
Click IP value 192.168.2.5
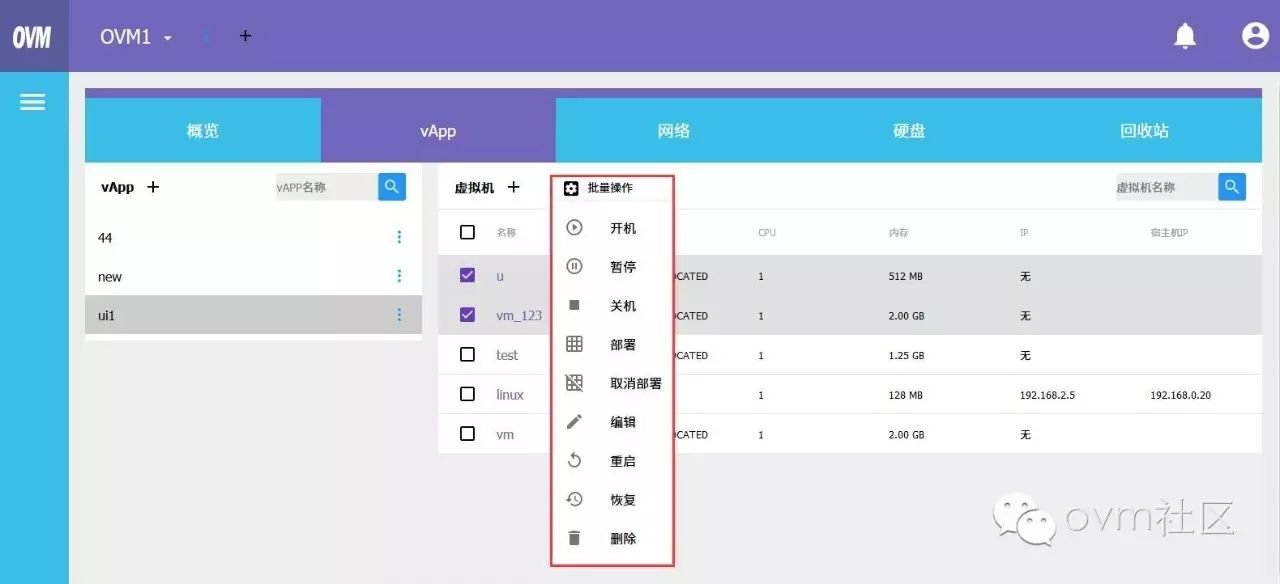1047,395
